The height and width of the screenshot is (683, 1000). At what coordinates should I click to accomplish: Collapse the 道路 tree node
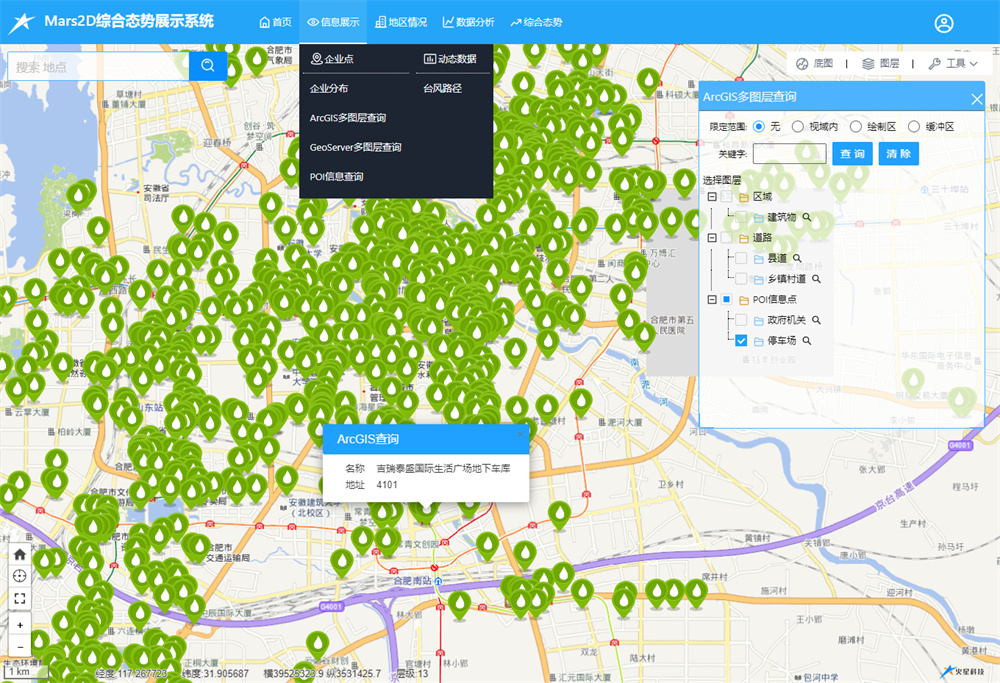(712, 238)
